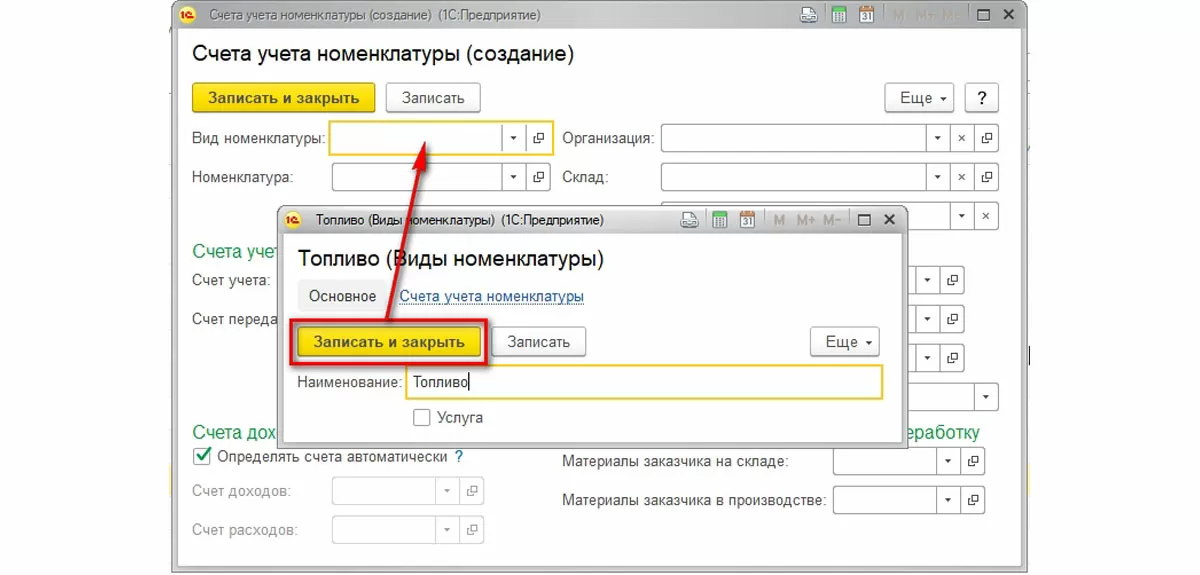Viewport: 1200px width, 575px height.
Task: Click into the Вид номенклатуры input field
Action: coord(416,138)
